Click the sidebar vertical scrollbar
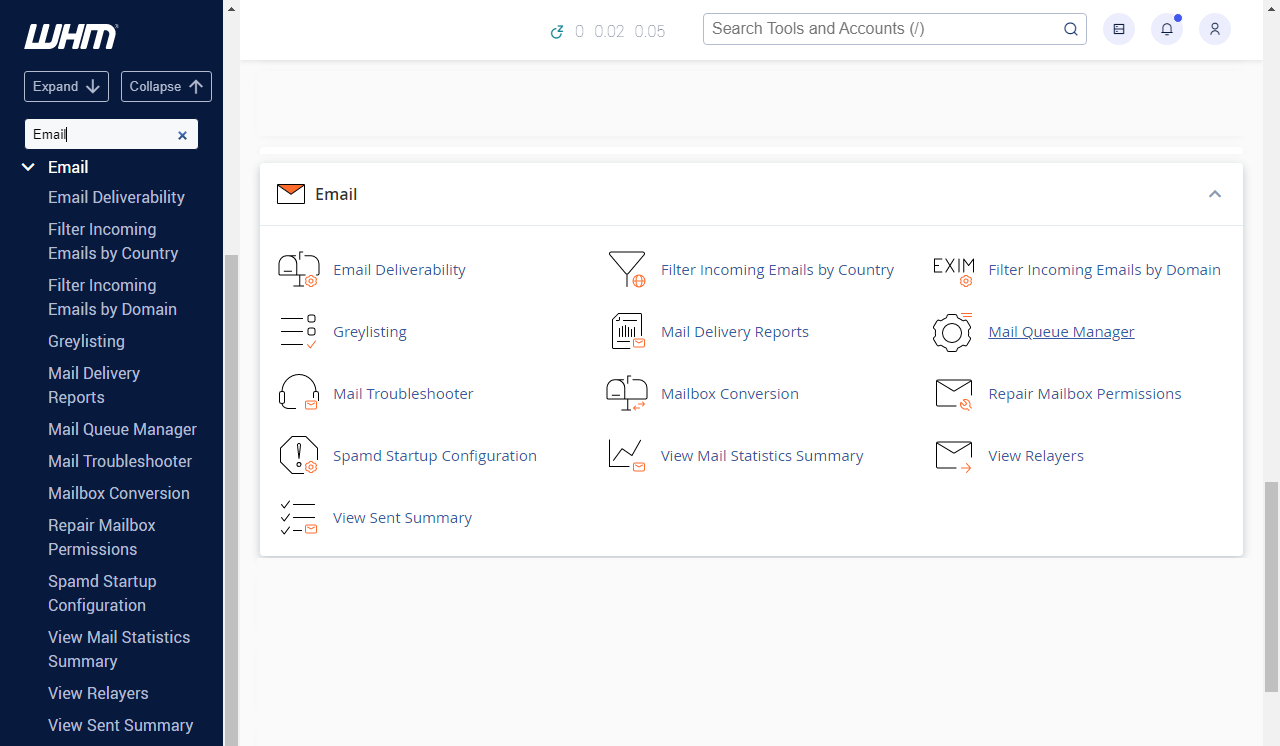Screen dimensions: 1280x746 [x=231, y=500]
